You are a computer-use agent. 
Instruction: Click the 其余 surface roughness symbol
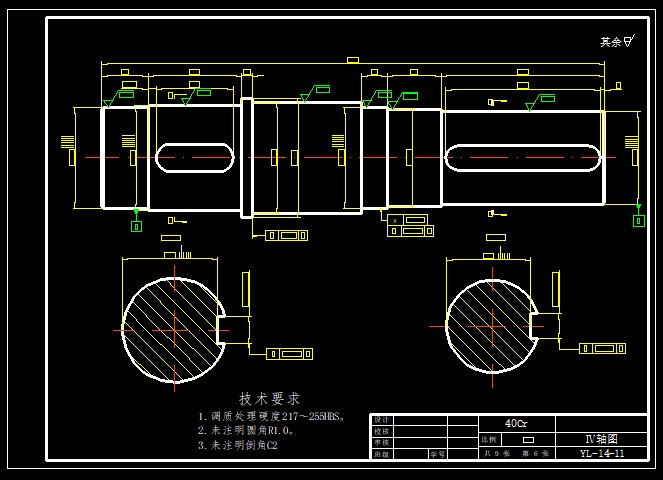pyautogui.click(x=618, y=41)
